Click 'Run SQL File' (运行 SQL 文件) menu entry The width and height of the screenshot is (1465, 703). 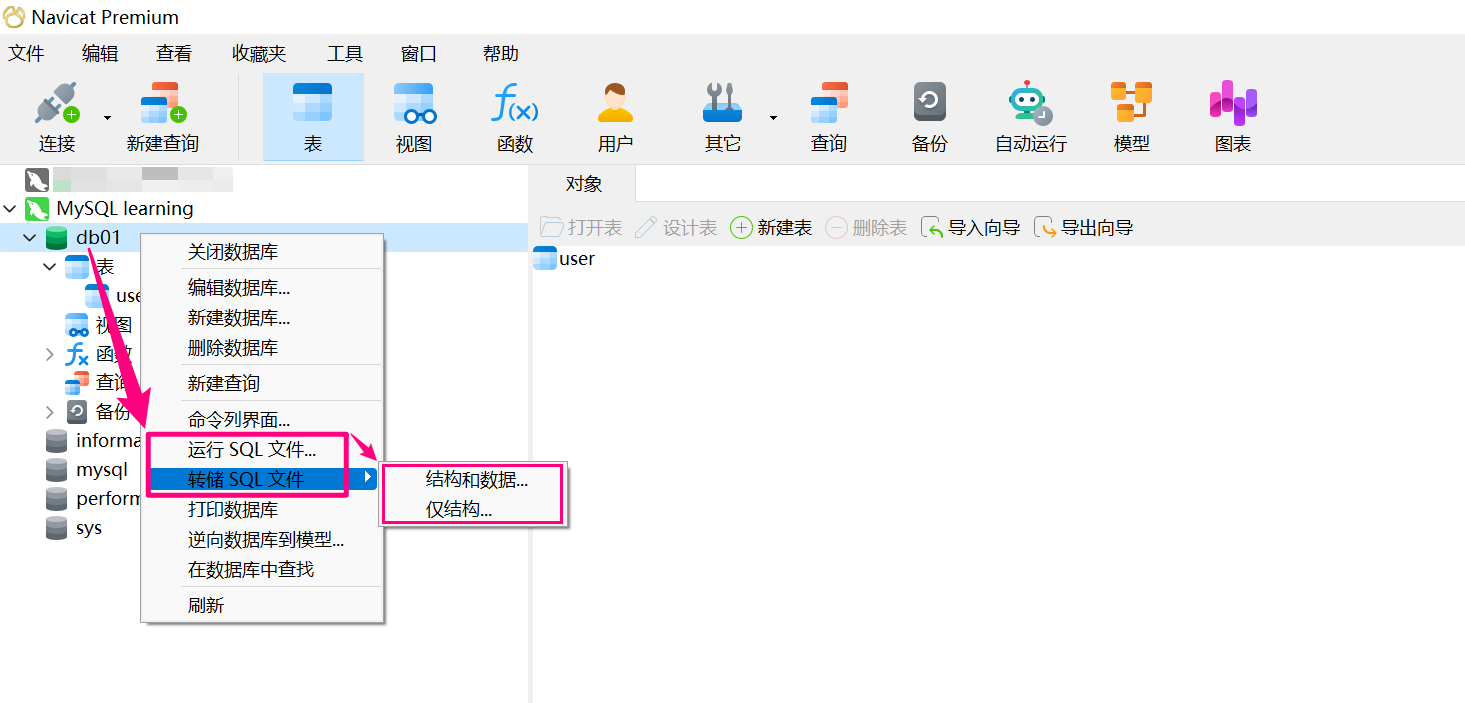[x=252, y=450]
